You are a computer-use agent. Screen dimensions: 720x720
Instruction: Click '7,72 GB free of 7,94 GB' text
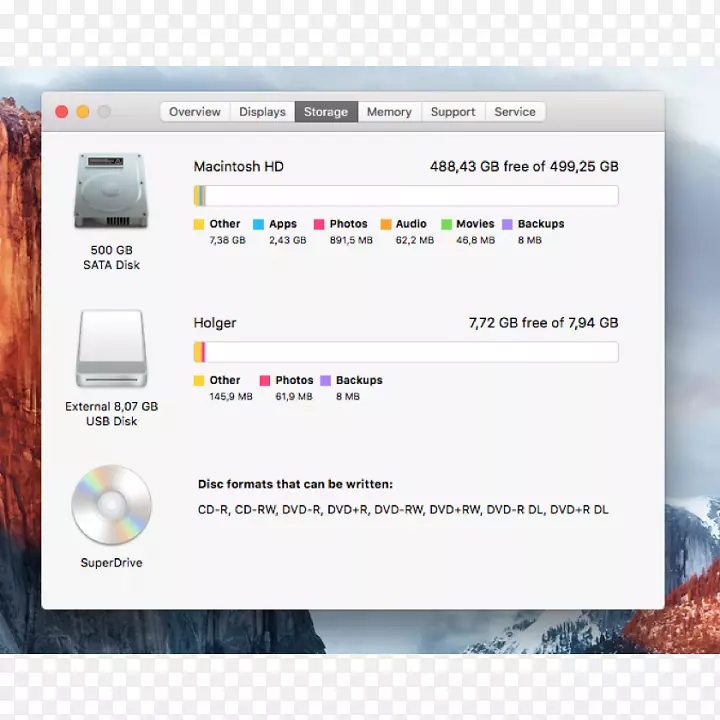544,323
